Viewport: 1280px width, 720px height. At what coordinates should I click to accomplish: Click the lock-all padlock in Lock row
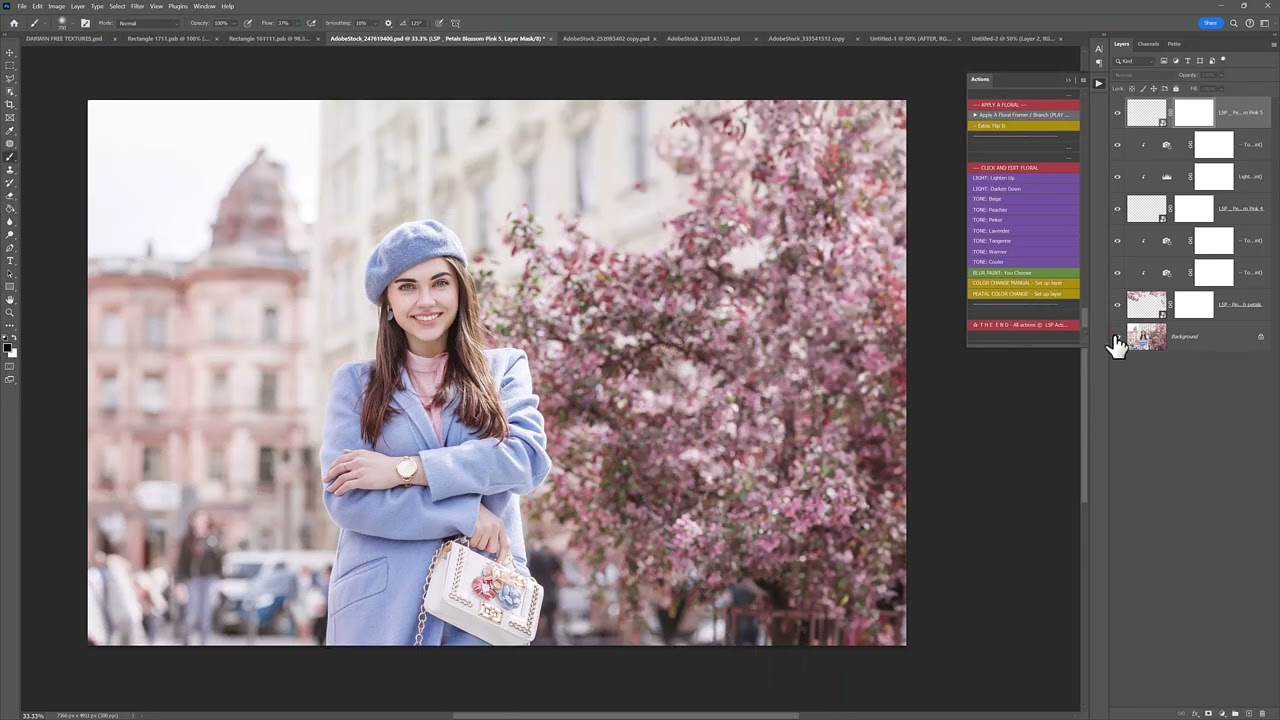click(1176, 88)
